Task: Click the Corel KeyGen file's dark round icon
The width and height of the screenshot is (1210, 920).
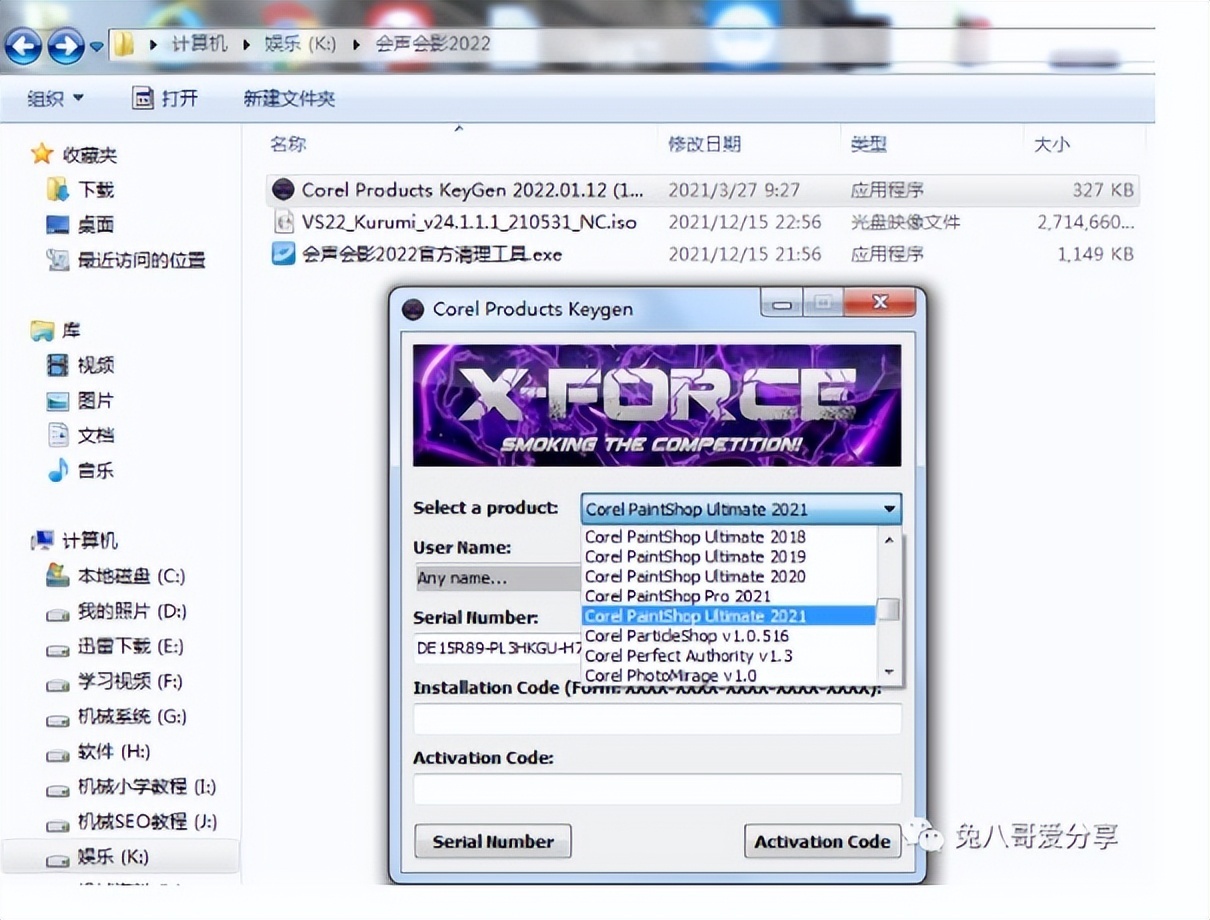Action: point(284,190)
